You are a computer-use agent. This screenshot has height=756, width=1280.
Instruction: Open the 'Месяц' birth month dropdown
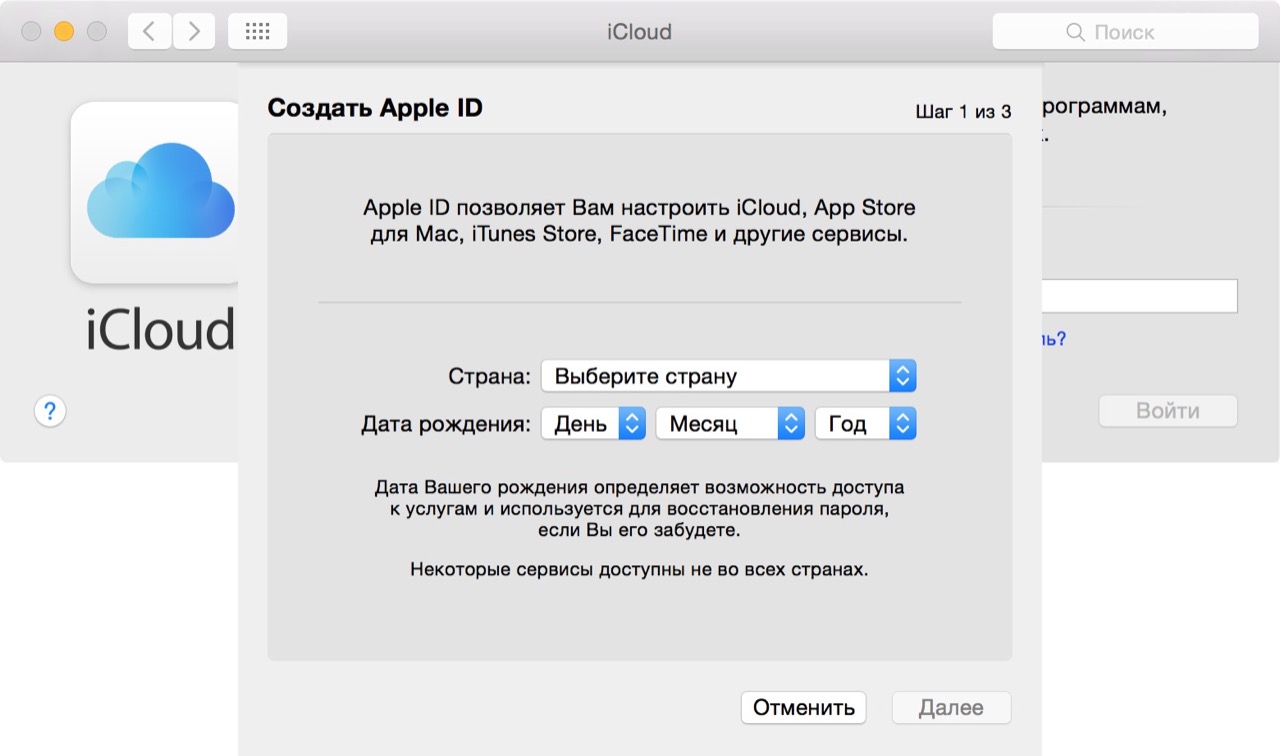[730, 424]
